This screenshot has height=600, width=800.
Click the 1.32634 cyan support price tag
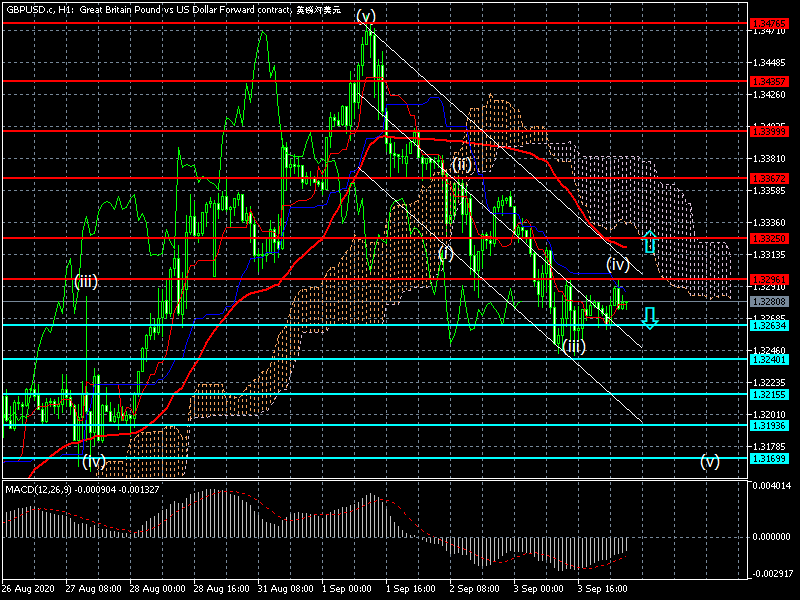(769, 325)
